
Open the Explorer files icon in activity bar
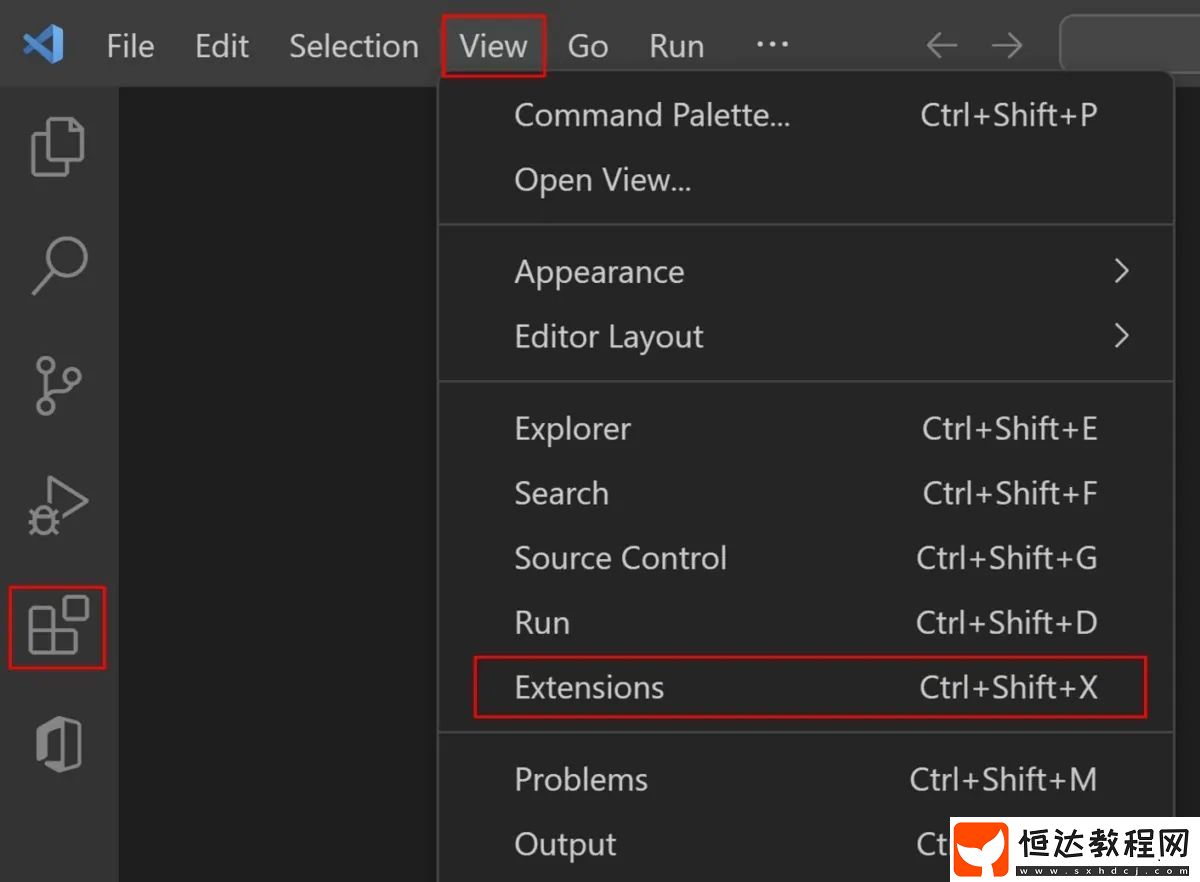click(x=58, y=147)
